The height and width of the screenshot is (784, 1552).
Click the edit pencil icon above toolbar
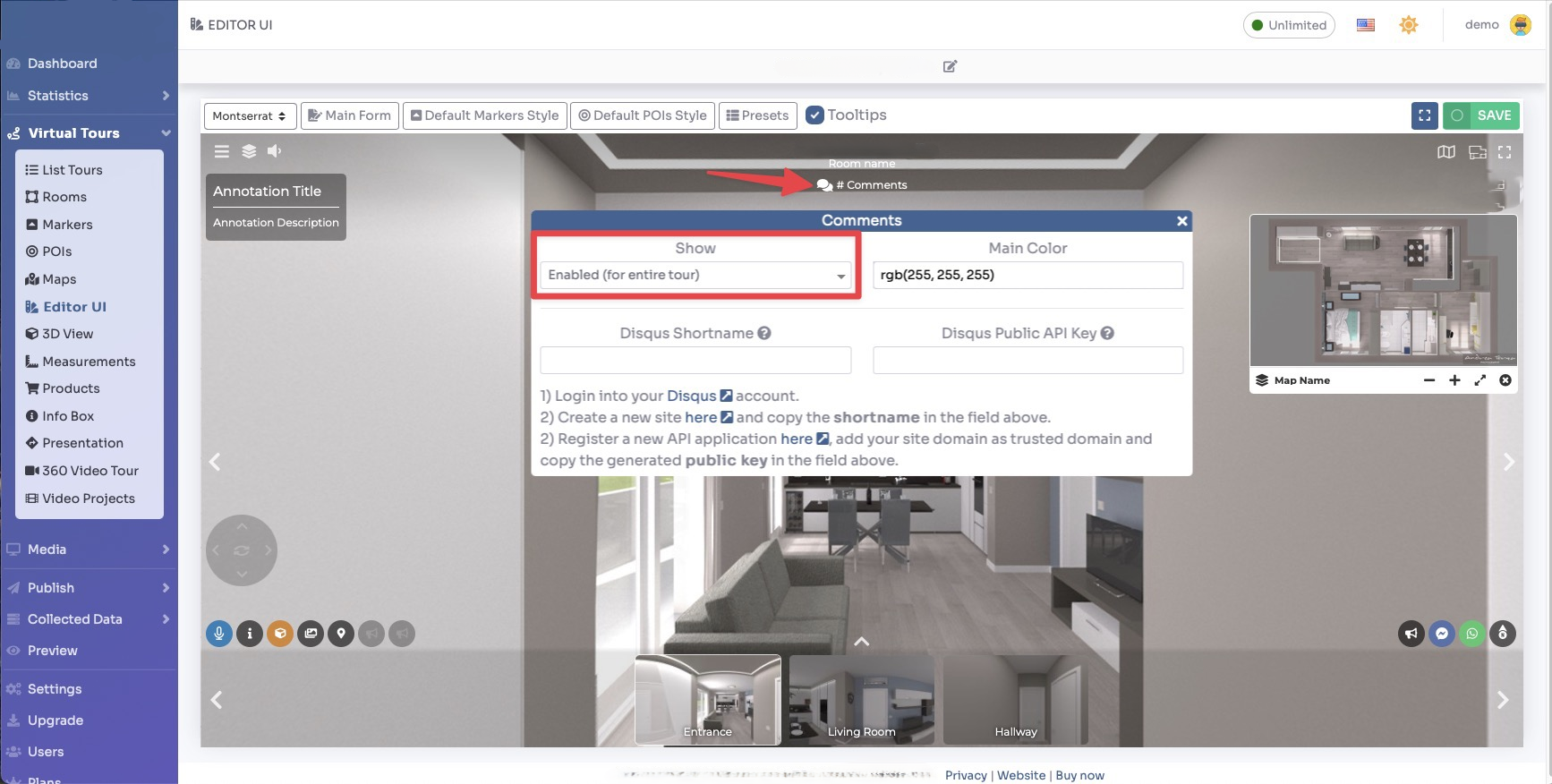tap(950, 66)
